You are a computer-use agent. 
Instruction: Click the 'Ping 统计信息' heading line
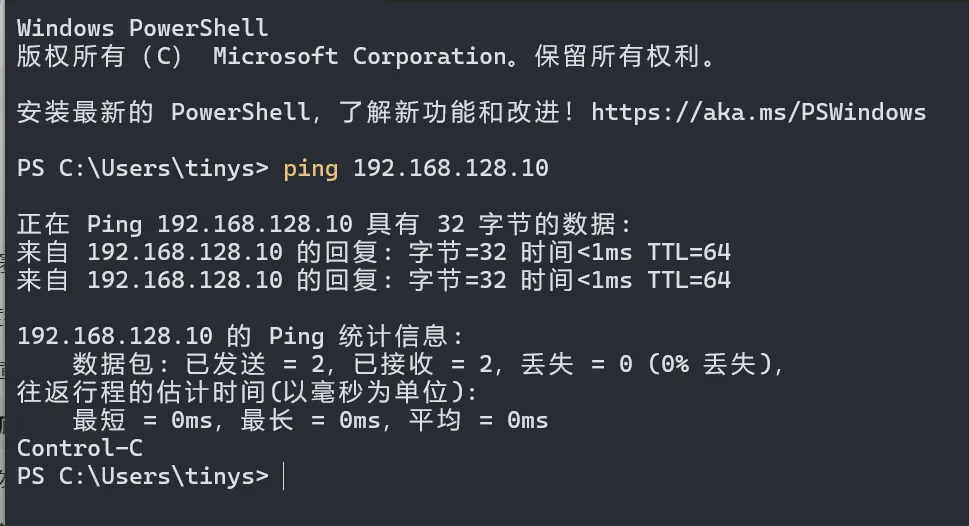240,336
